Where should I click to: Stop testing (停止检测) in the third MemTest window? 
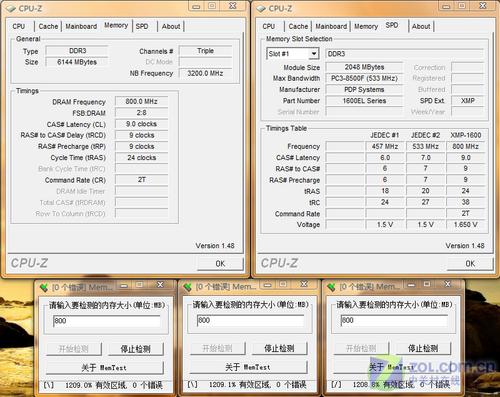[423, 349]
